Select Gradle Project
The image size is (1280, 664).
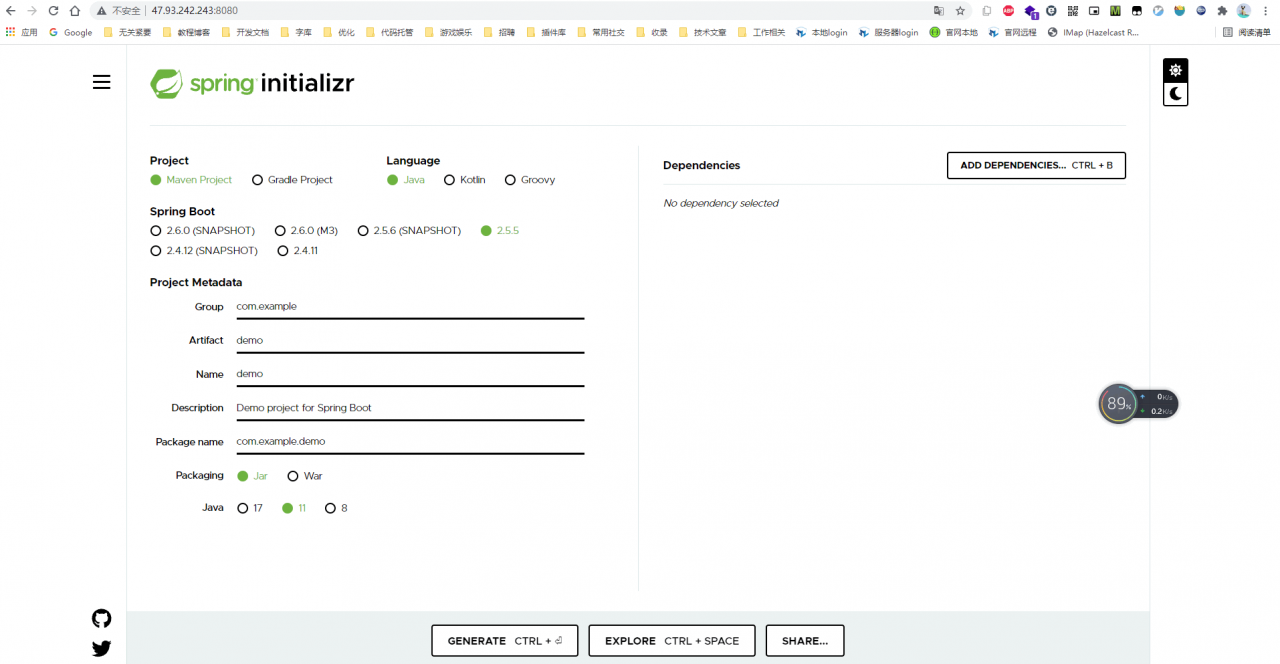coord(292,180)
